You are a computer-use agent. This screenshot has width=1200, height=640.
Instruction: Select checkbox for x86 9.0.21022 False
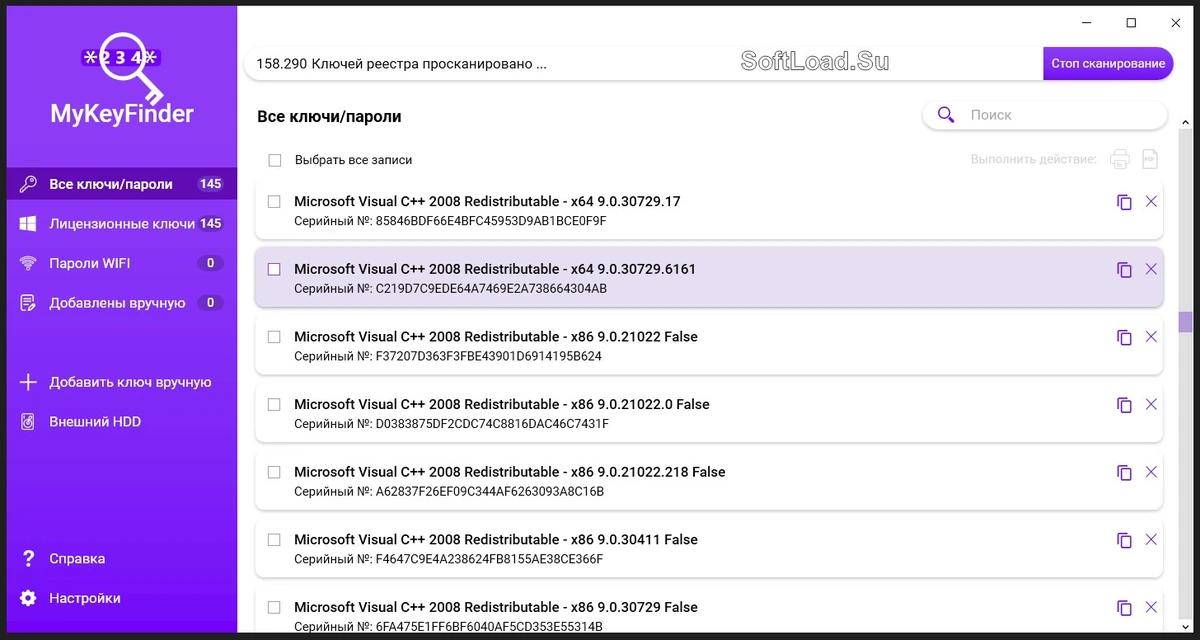[274, 337]
